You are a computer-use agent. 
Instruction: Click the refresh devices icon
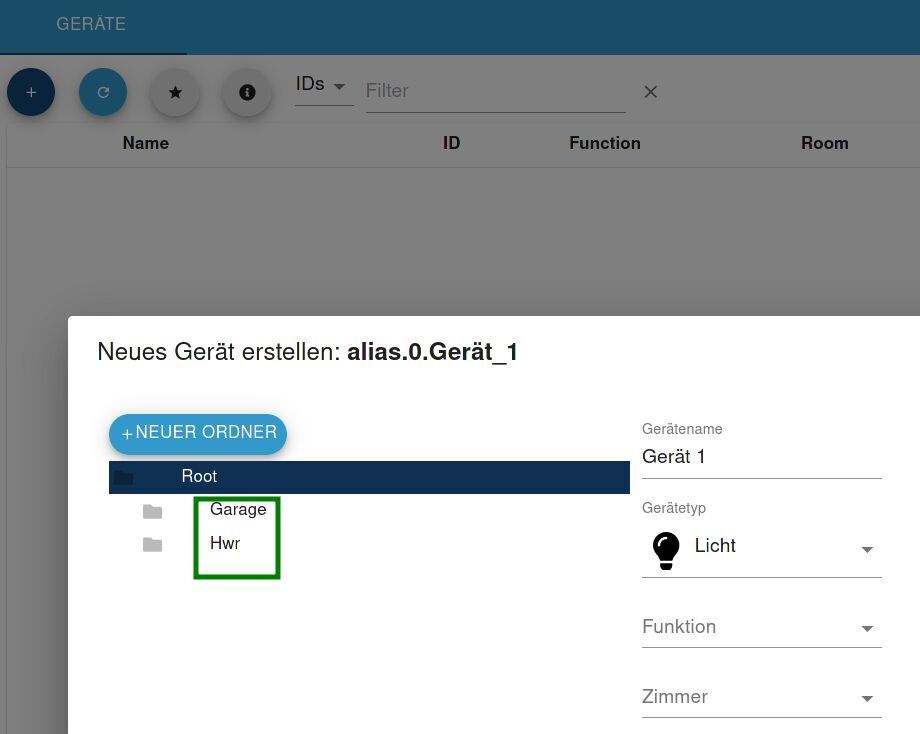point(103,92)
